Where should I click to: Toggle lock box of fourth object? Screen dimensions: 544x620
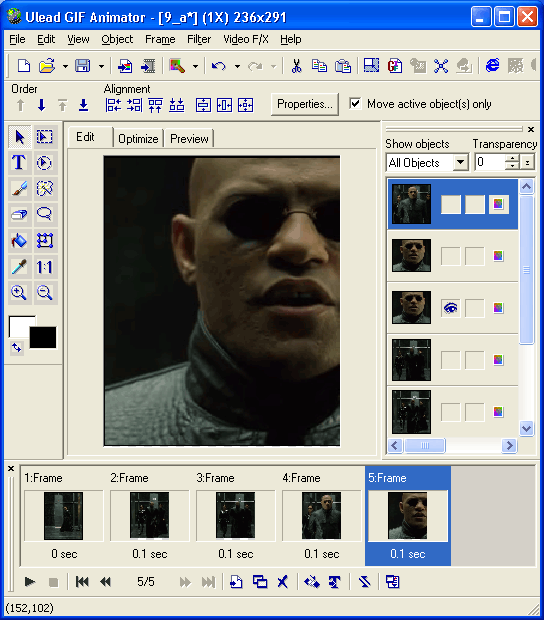pos(475,359)
